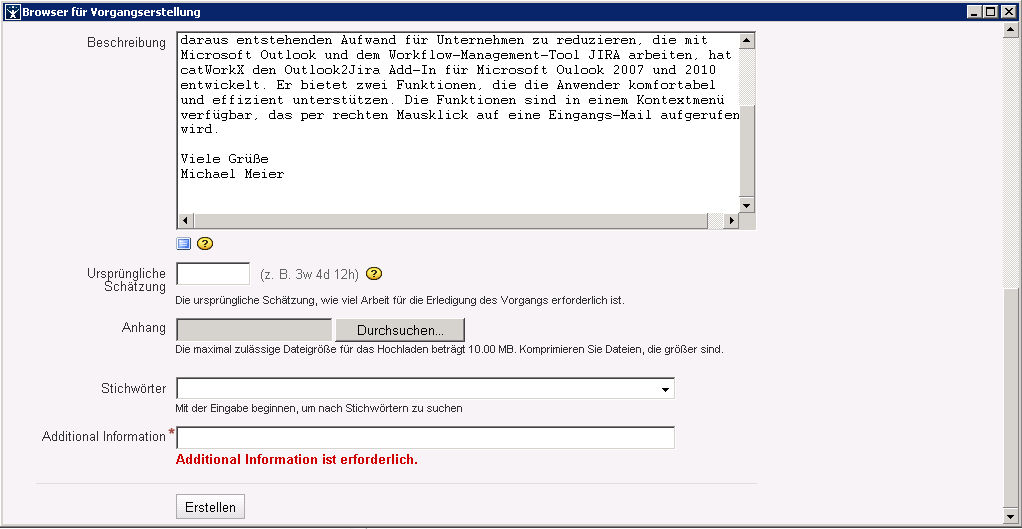Click the application icon in the title bar
1022x529 pixels.
coord(11,12)
